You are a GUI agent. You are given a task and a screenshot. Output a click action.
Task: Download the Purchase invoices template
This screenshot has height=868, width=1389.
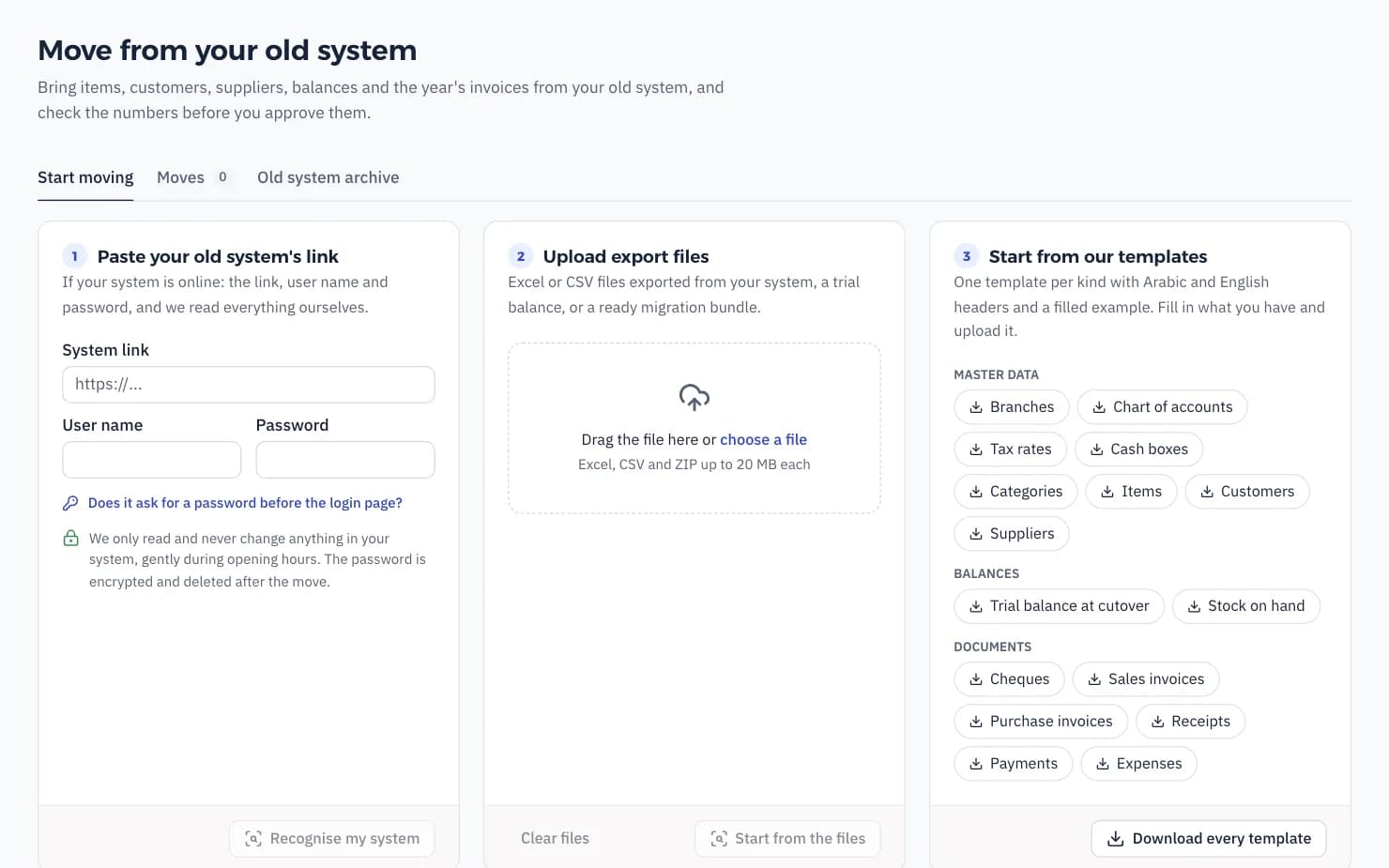click(x=1041, y=722)
